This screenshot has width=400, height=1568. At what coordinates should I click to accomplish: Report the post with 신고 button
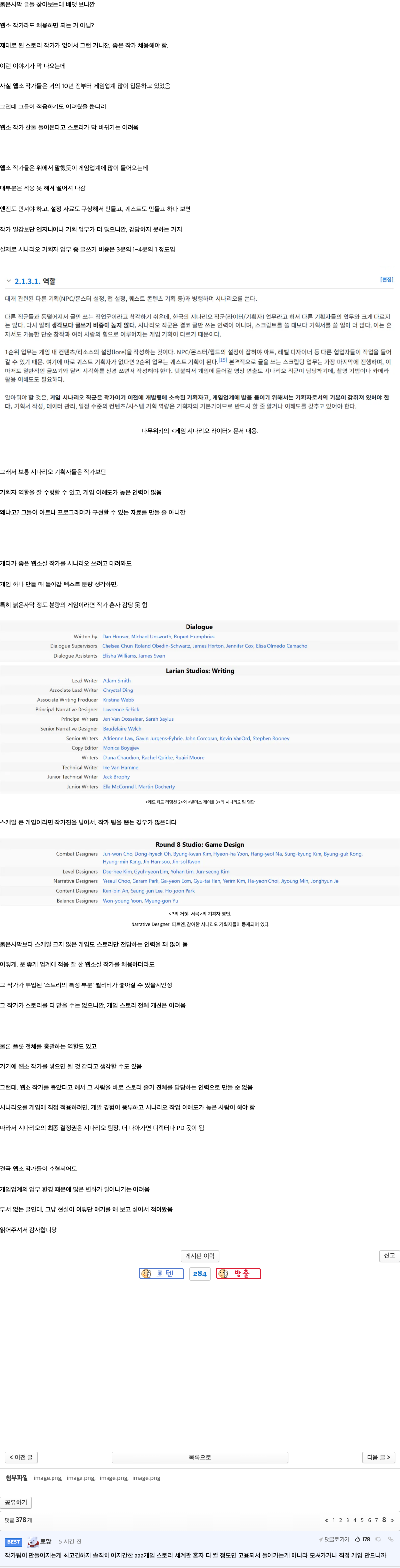click(x=389, y=1255)
